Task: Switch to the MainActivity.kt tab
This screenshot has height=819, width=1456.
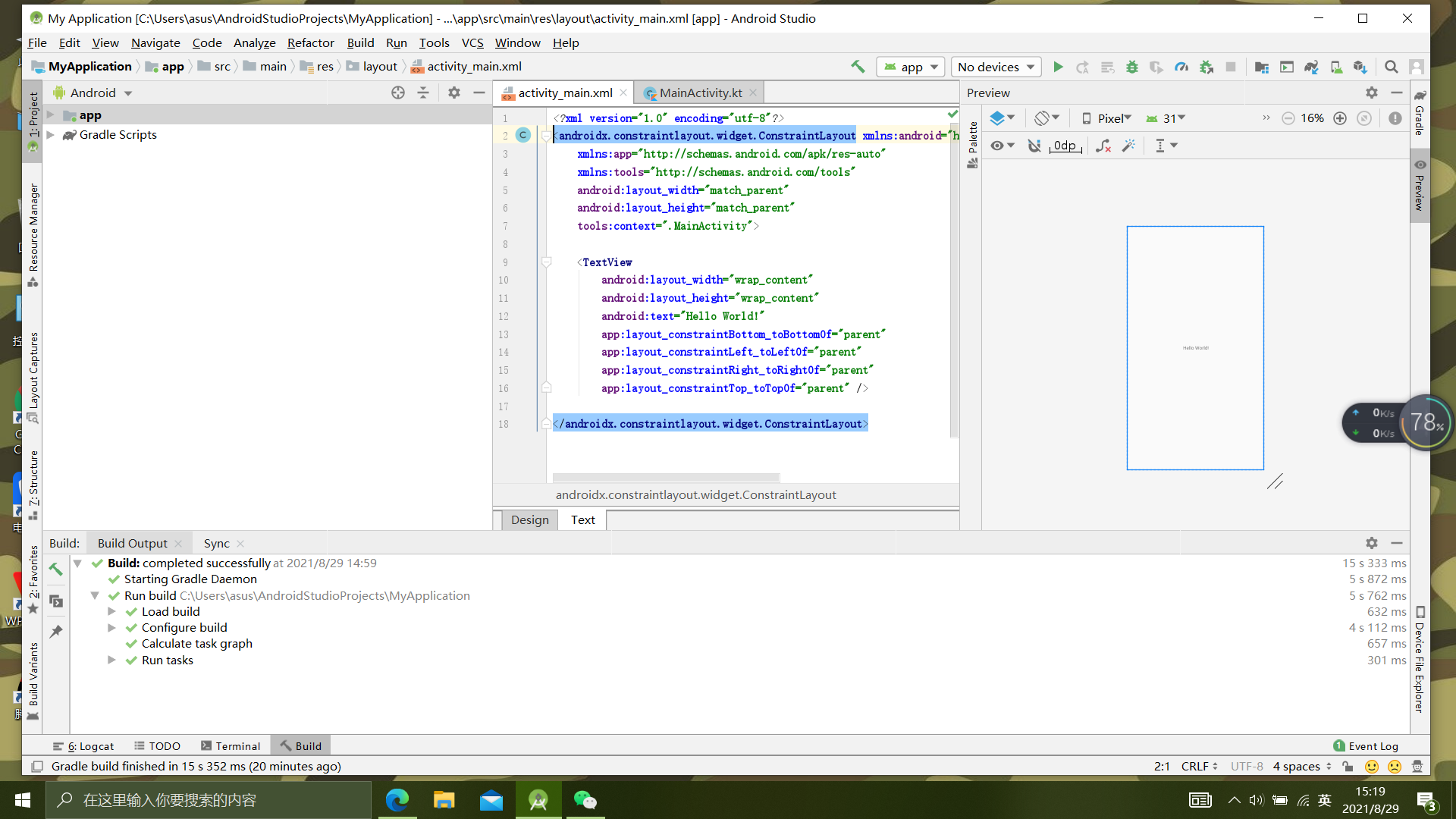Action: 699,93
